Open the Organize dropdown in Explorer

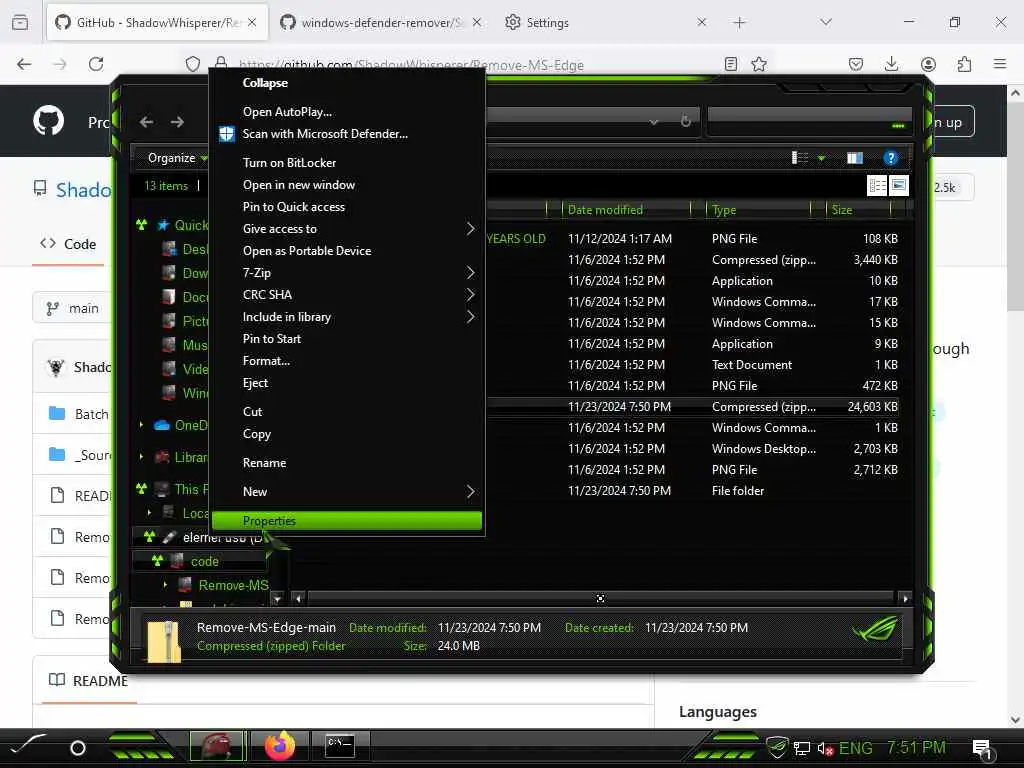coord(177,158)
